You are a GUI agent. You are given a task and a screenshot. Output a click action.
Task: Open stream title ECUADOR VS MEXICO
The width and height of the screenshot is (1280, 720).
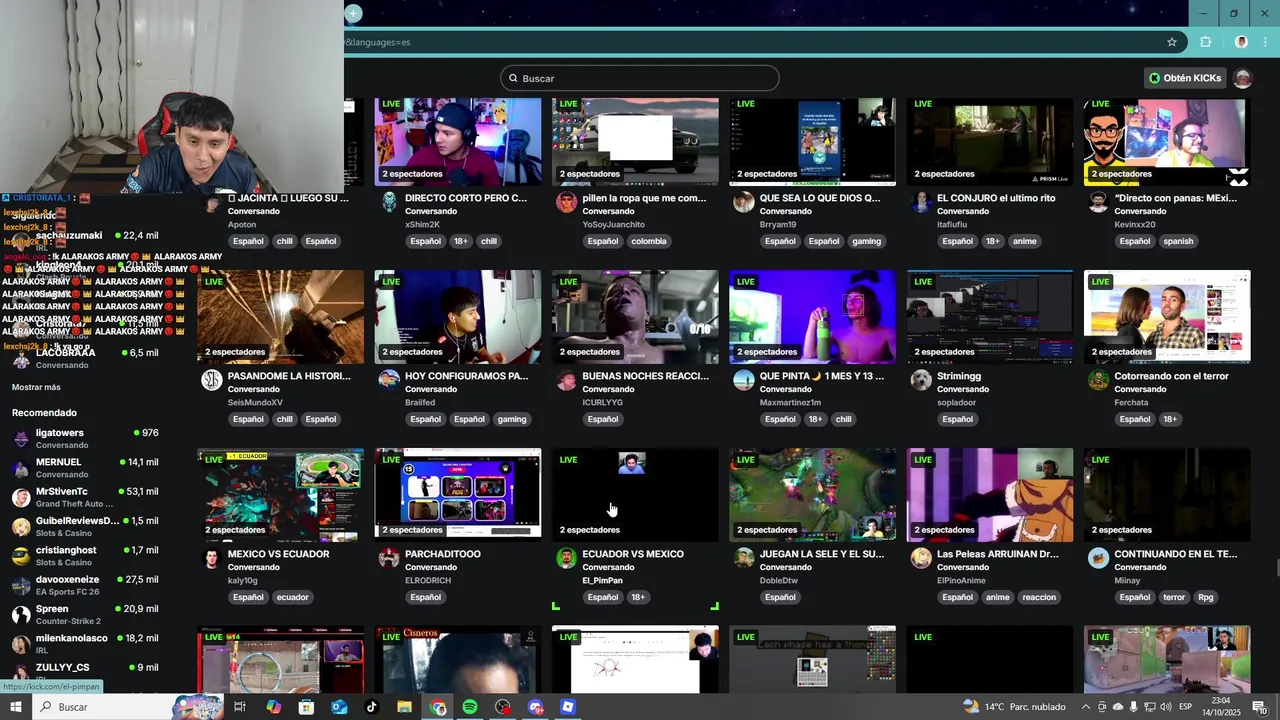click(633, 554)
